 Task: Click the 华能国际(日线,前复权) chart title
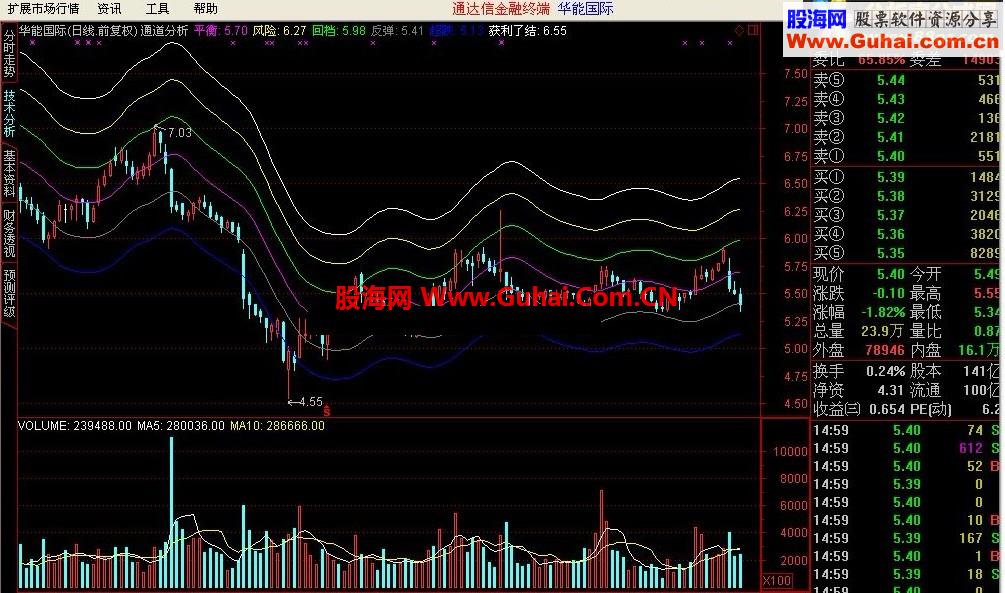pyautogui.click(x=78, y=30)
